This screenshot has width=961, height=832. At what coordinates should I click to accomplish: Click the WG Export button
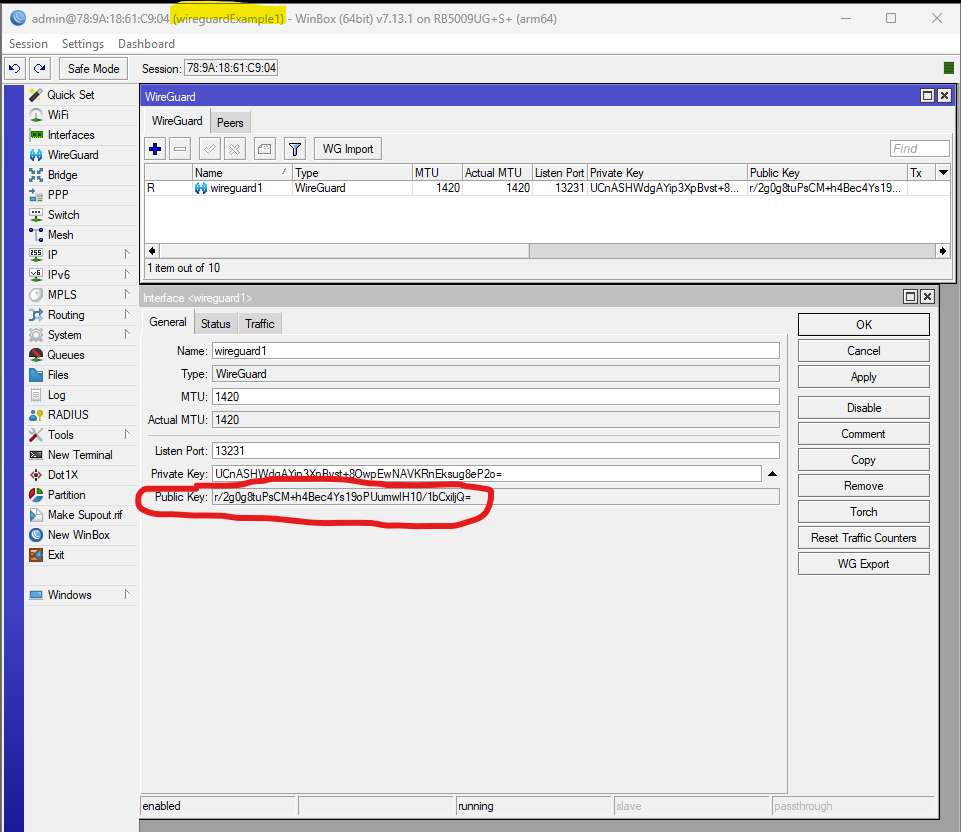(x=864, y=564)
